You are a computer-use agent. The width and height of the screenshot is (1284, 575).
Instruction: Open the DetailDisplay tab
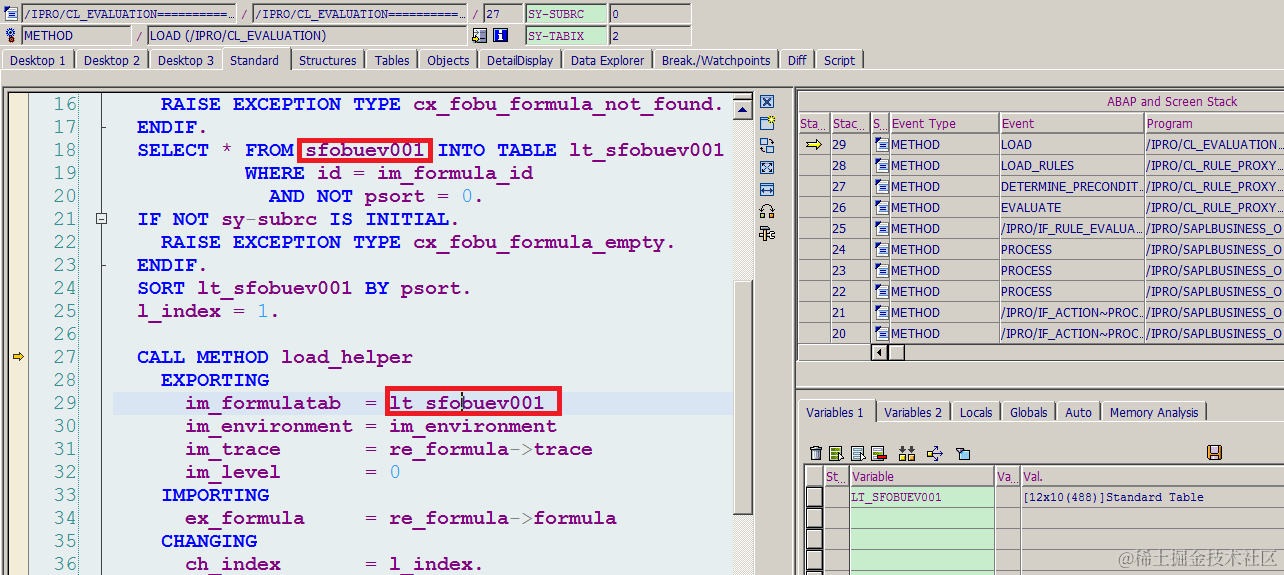coord(520,60)
